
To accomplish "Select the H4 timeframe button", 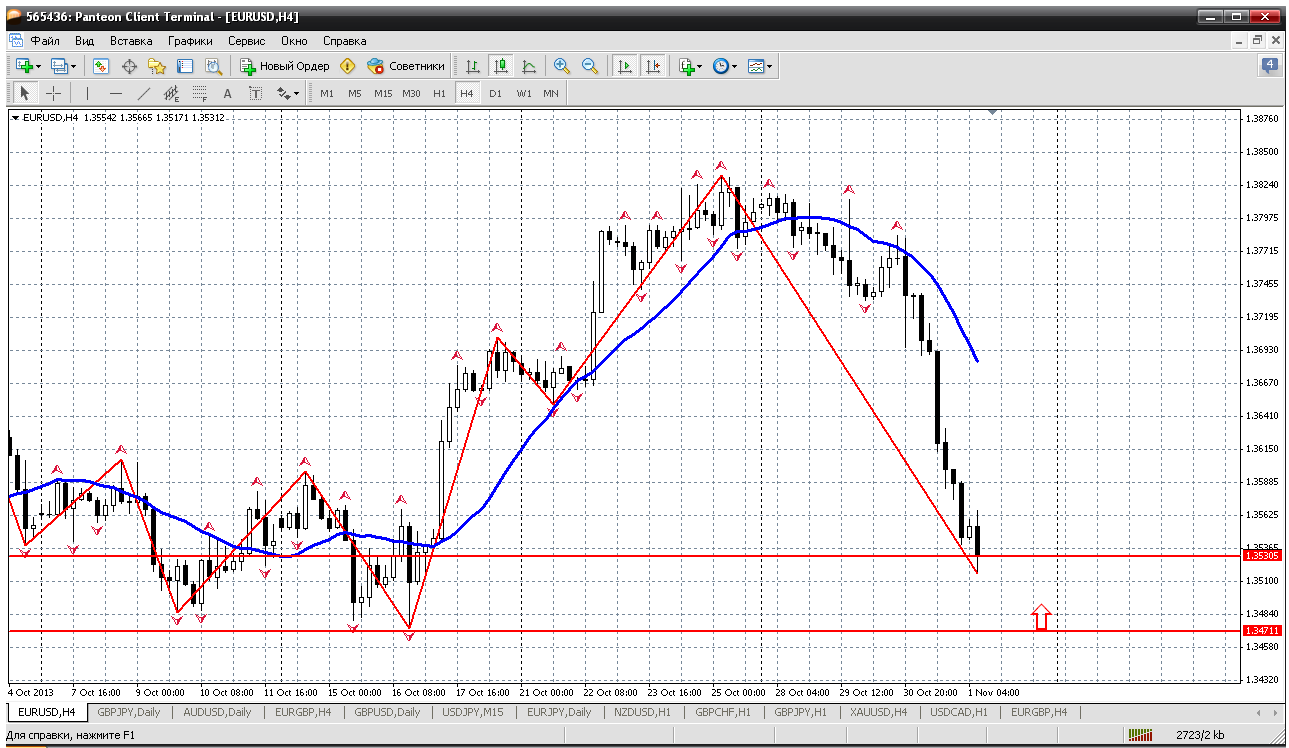I will [466, 93].
